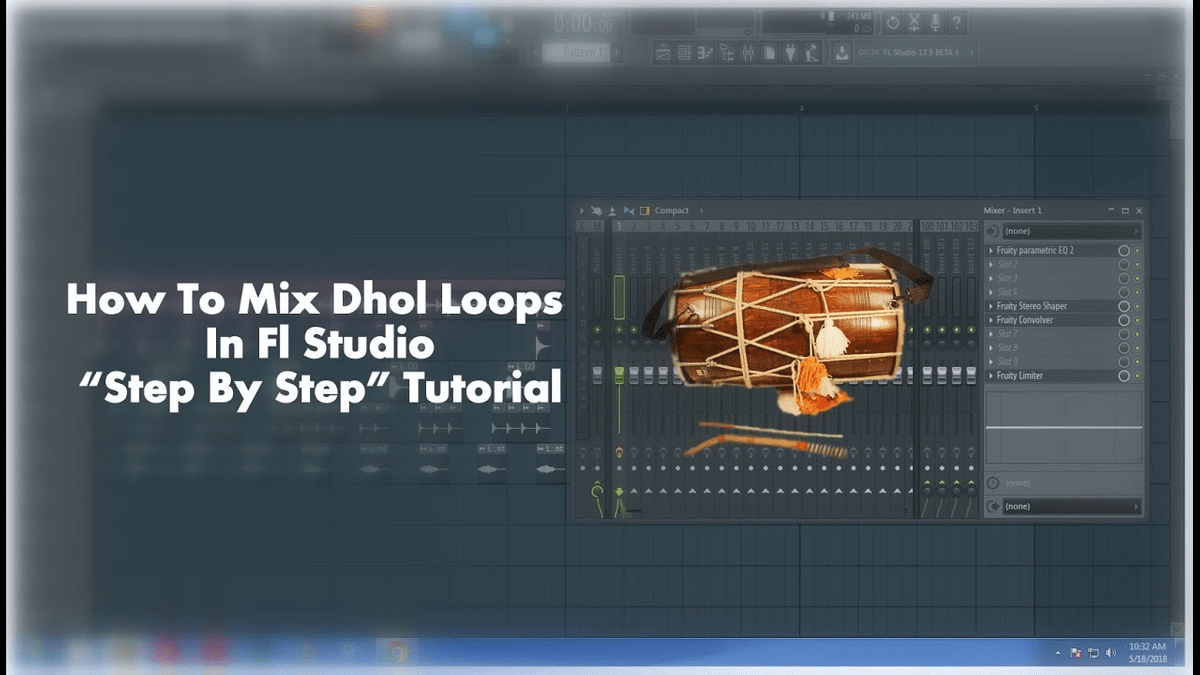Open the Mixer icon on the toolbar
The width and height of the screenshot is (1200, 675).
(x=749, y=53)
